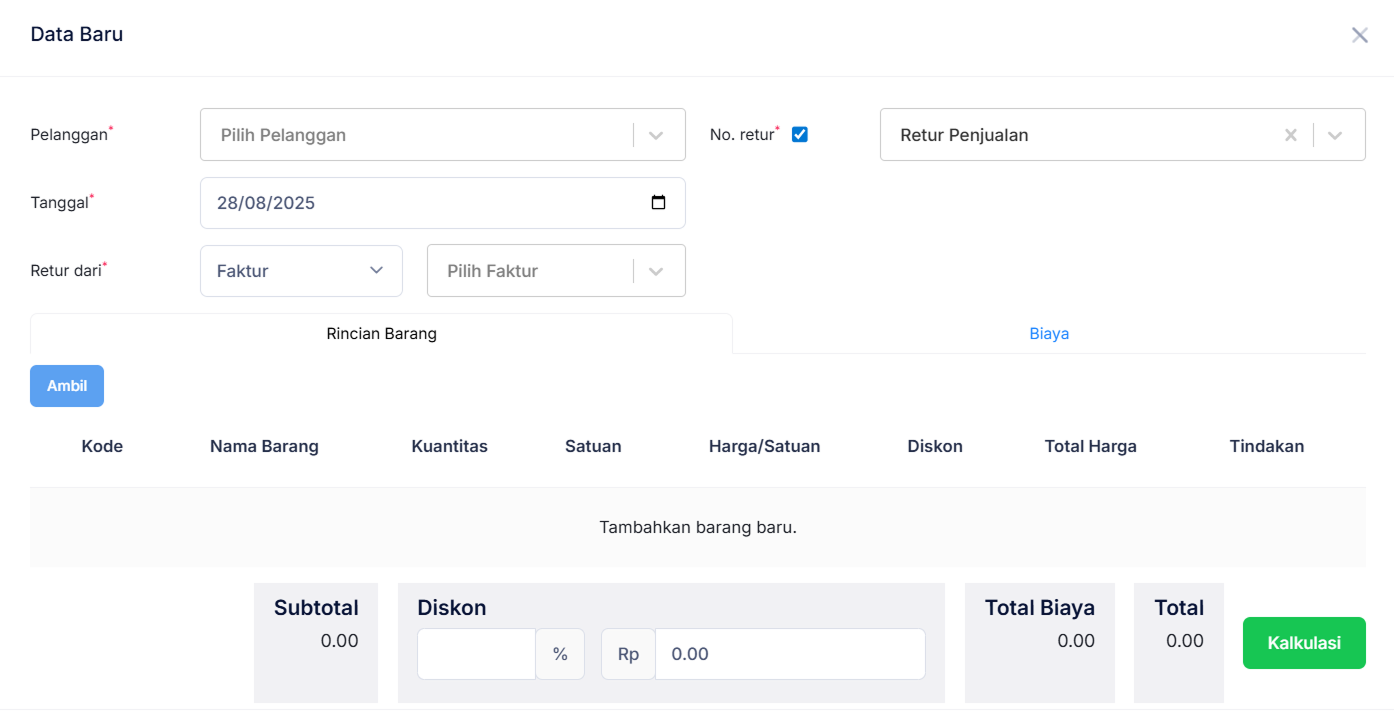Expand the Faktur type dropdown
Image resolution: width=1394 pixels, height=714 pixels.
point(301,271)
